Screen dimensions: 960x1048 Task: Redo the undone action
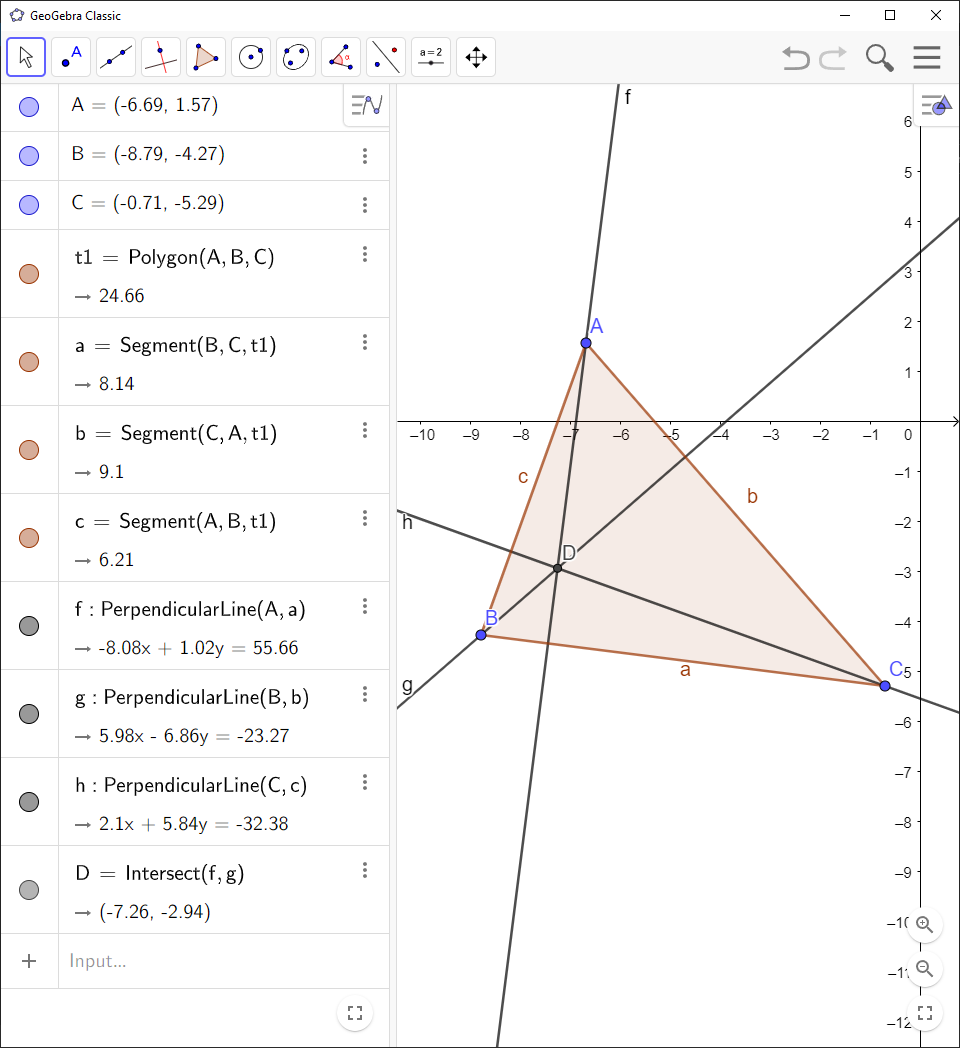833,58
